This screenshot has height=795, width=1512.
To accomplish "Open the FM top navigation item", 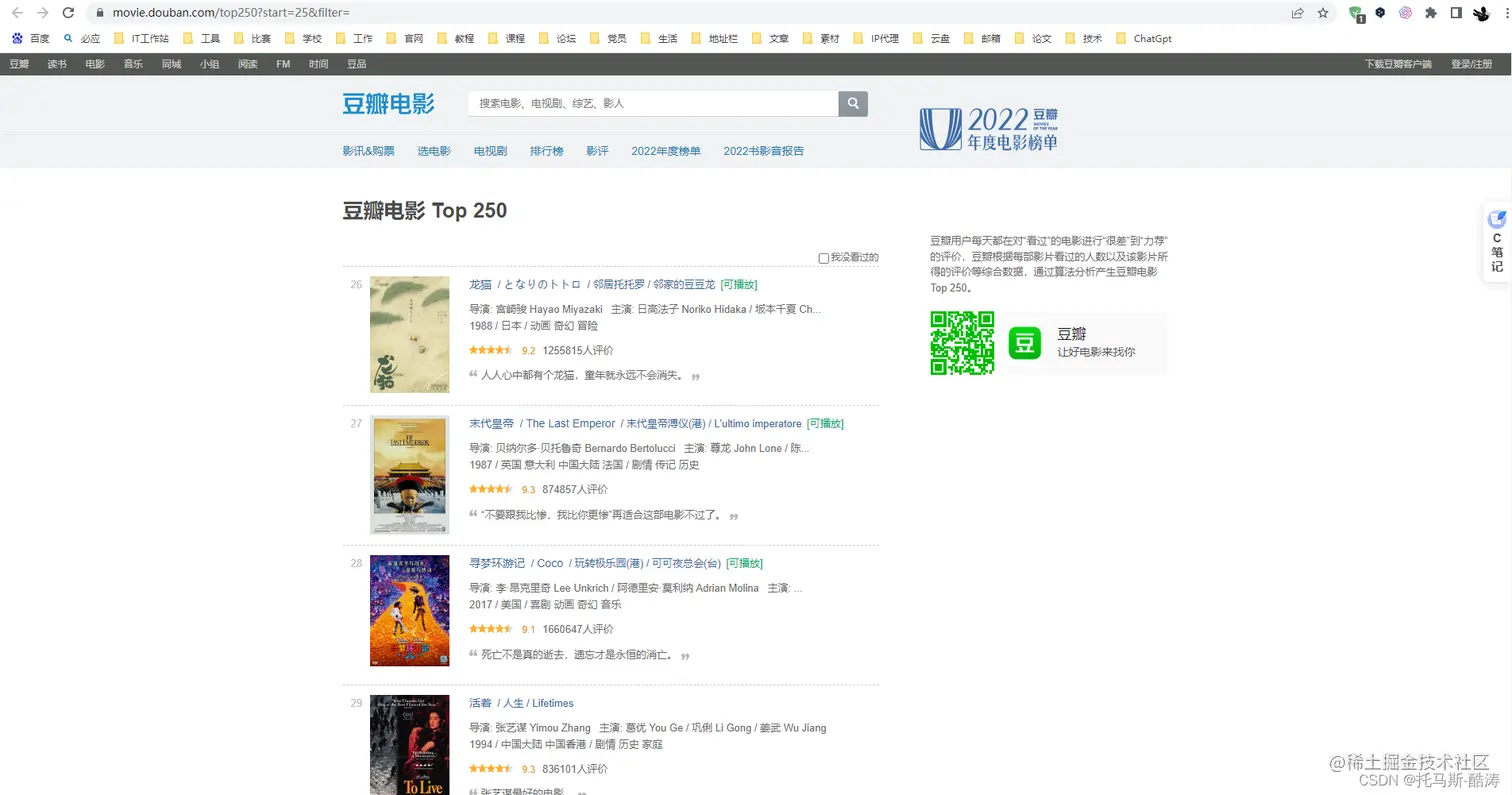I will [283, 64].
